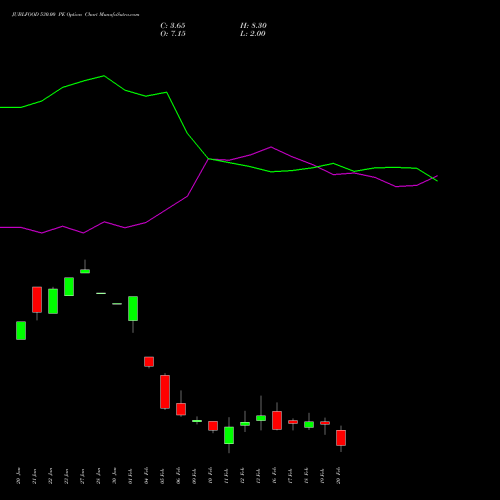Click the '01 Feb' date axis label

coord(131,476)
